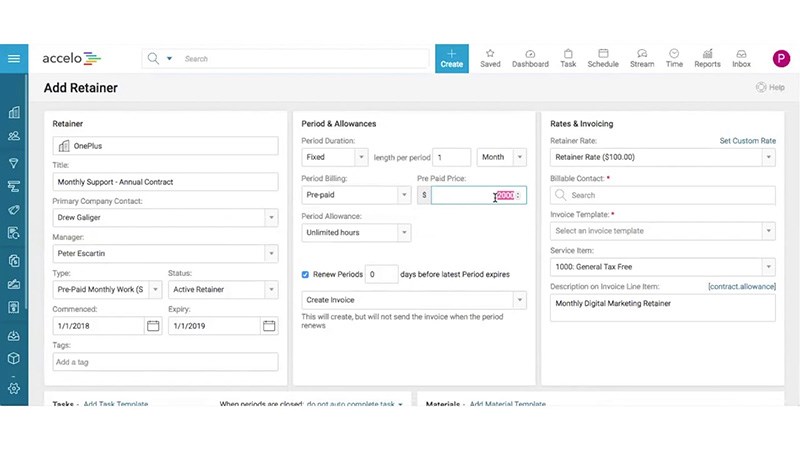Expand the Retainer Rate dropdown

pyautogui.click(x=768, y=157)
